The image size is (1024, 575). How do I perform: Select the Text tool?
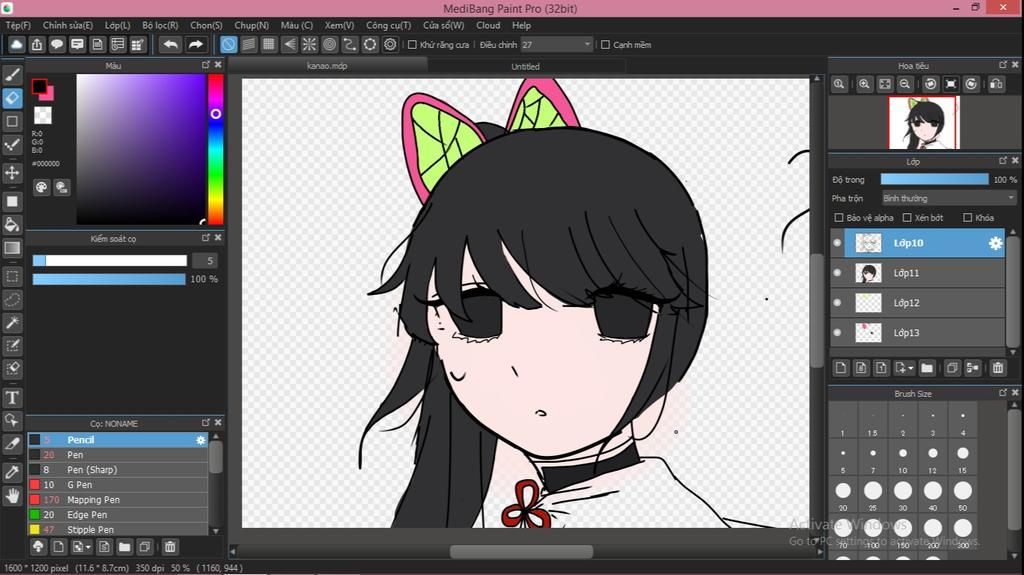click(12, 397)
